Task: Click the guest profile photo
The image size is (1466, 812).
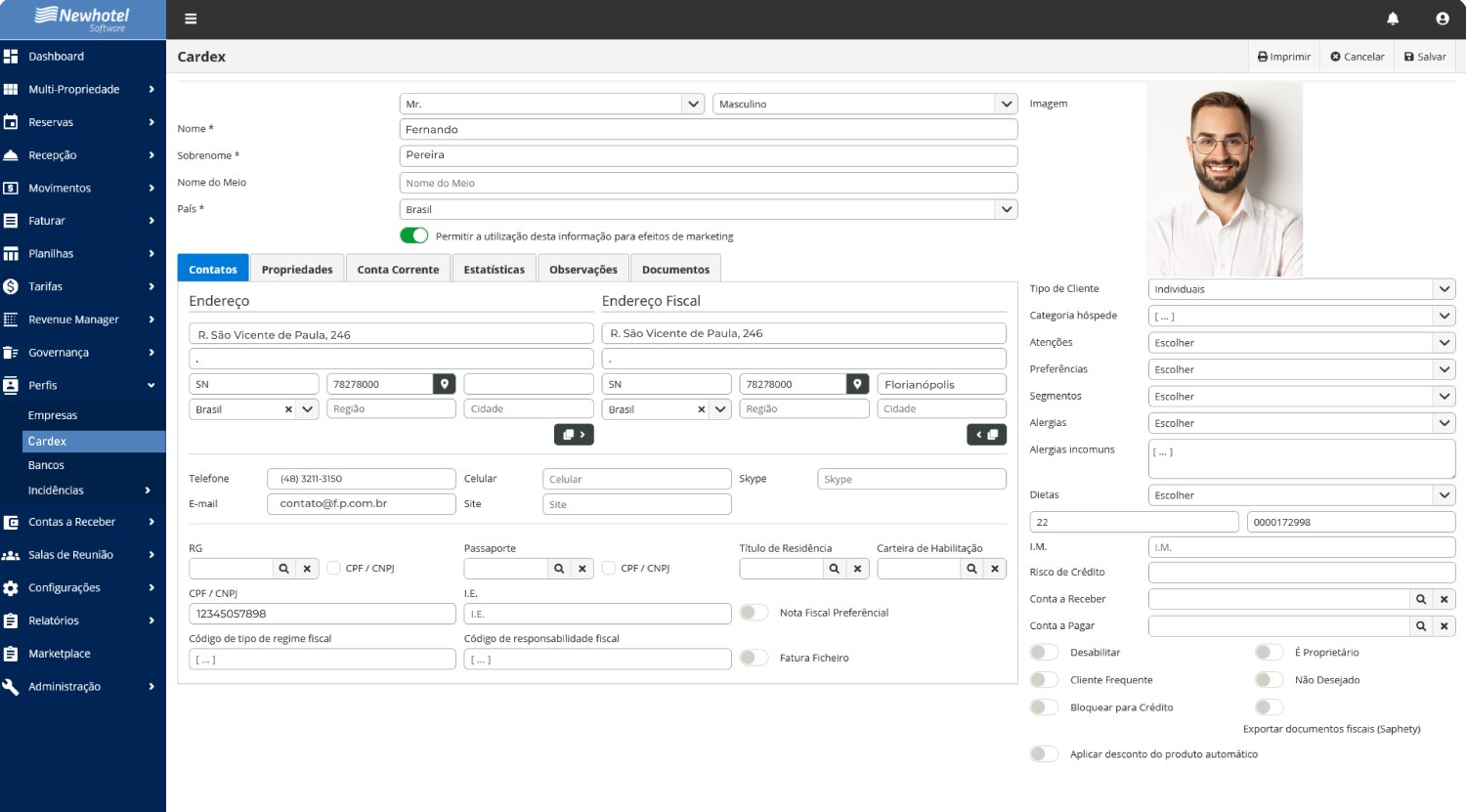Action: pos(1225,180)
